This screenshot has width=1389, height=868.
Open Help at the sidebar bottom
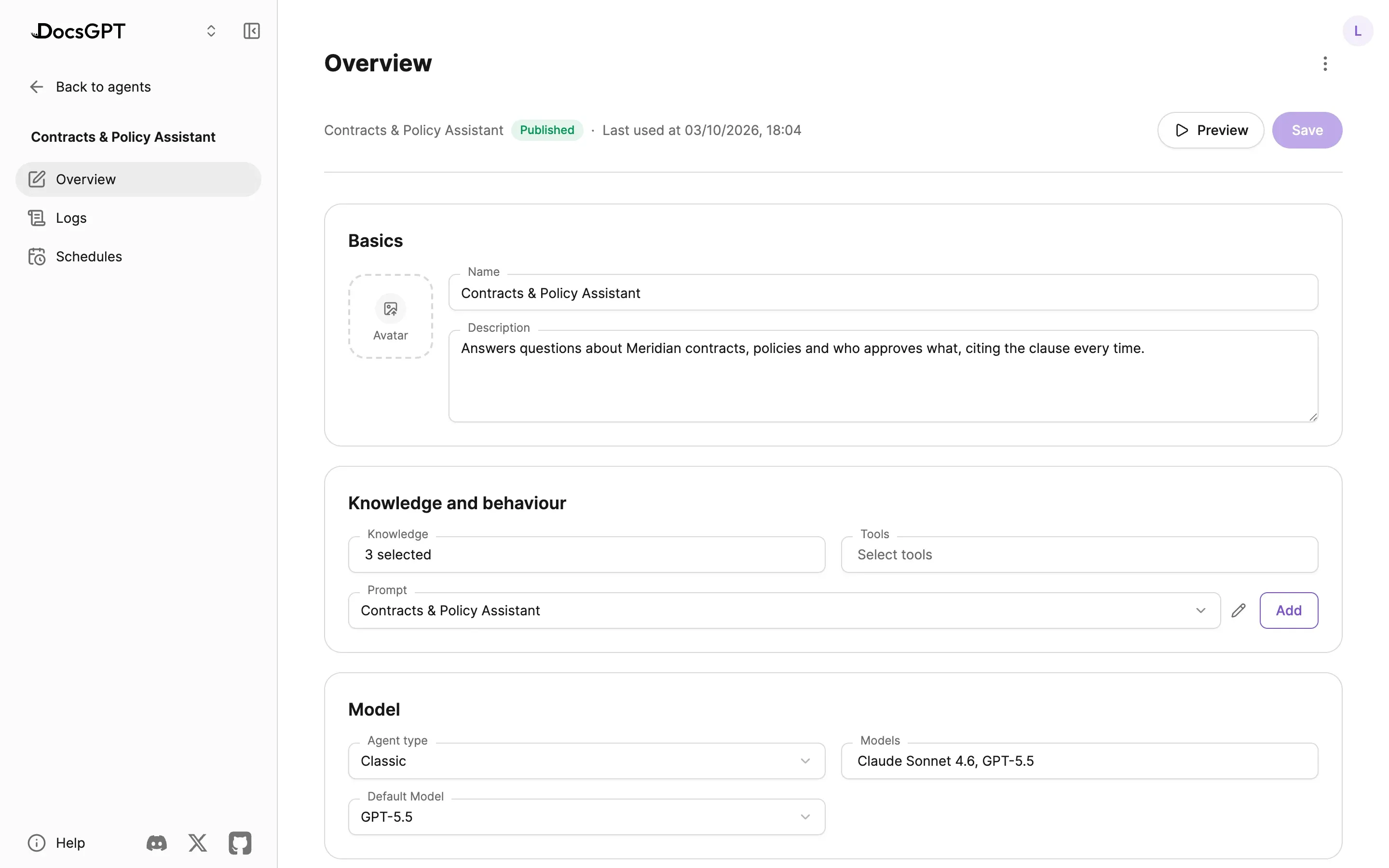click(x=56, y=843)
